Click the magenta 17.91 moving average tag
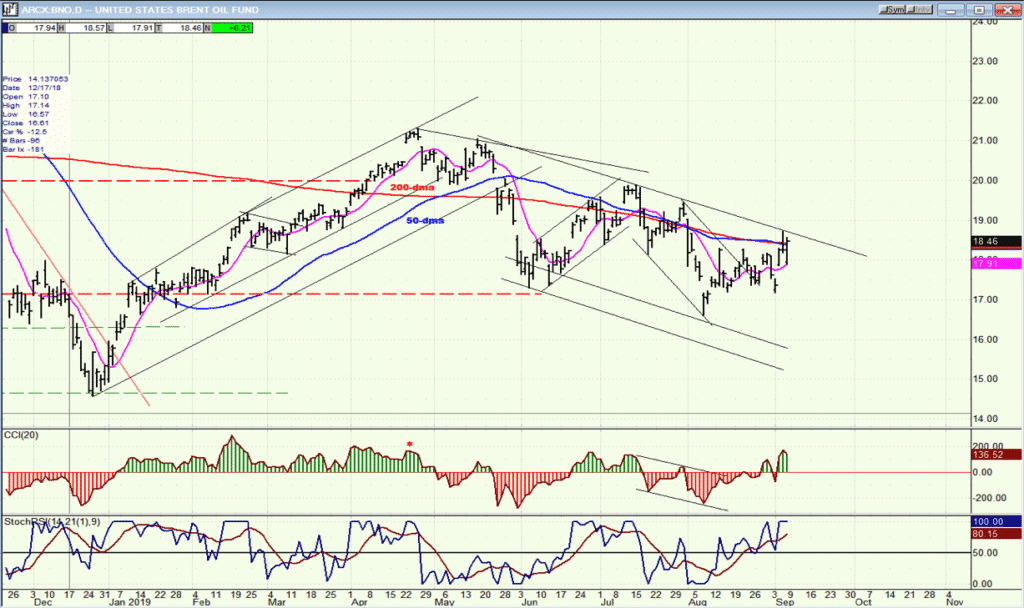The width and height of the screenshot is (1024, 608). pos(996,264)
